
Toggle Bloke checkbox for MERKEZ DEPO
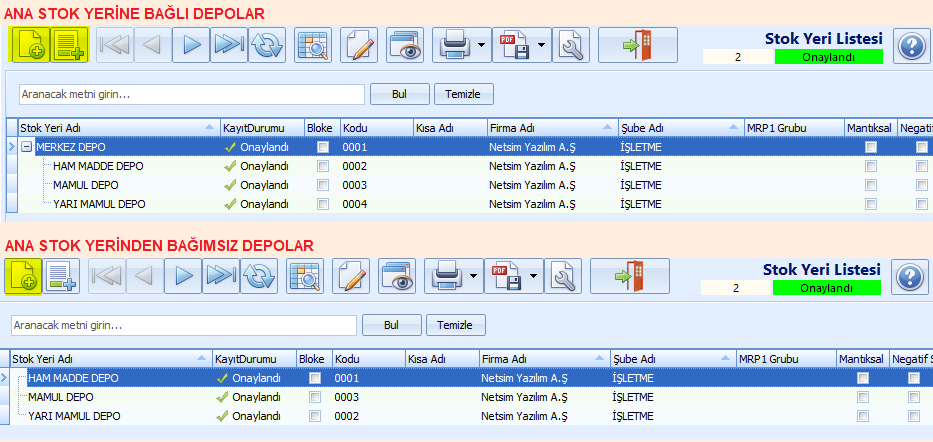coord(323,147)
